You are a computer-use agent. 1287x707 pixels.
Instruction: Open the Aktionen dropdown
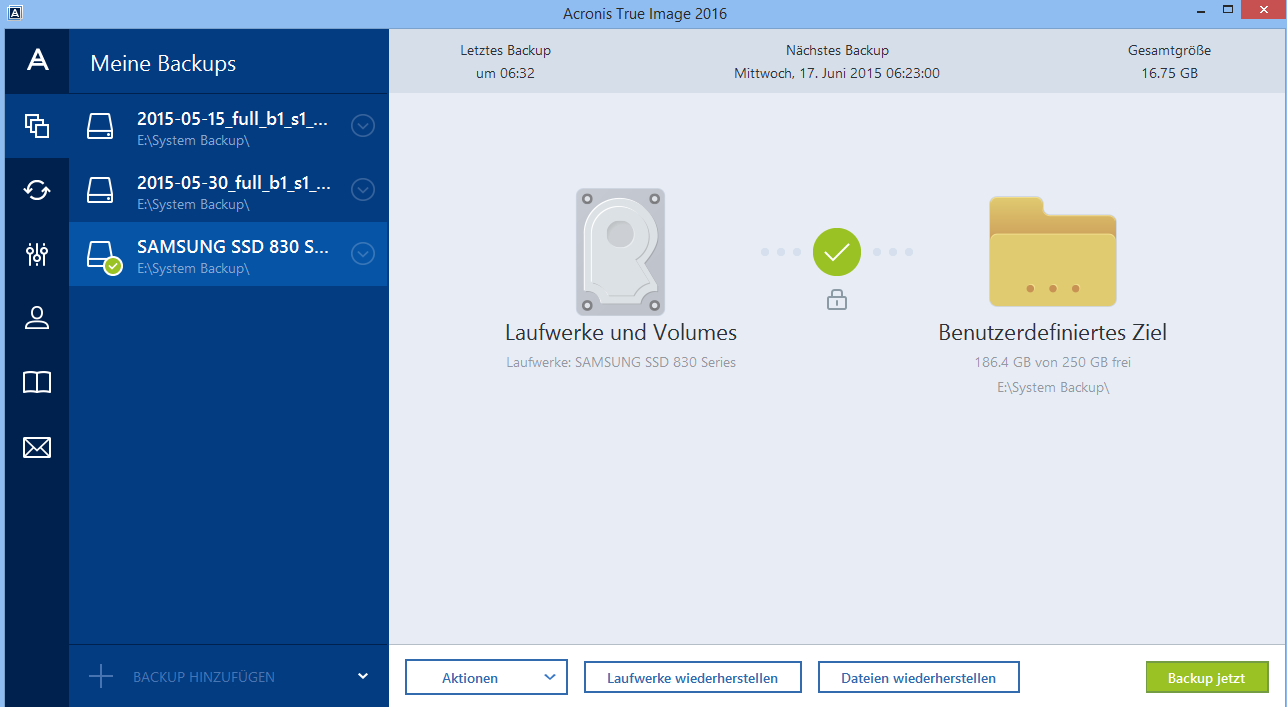[x=486, y=677]
